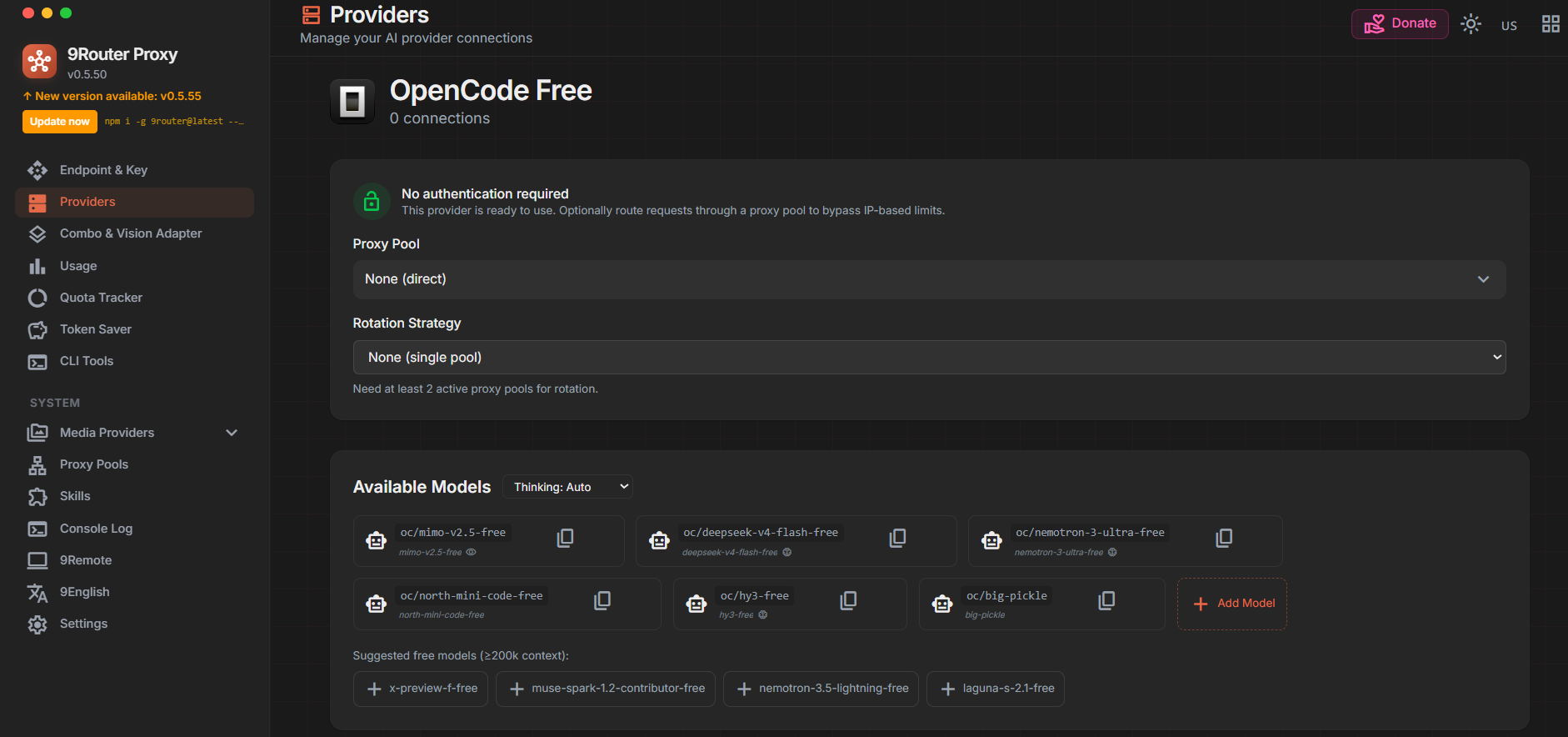
Task: Click the "v0.5.50" version label
Action: [87, 74]
